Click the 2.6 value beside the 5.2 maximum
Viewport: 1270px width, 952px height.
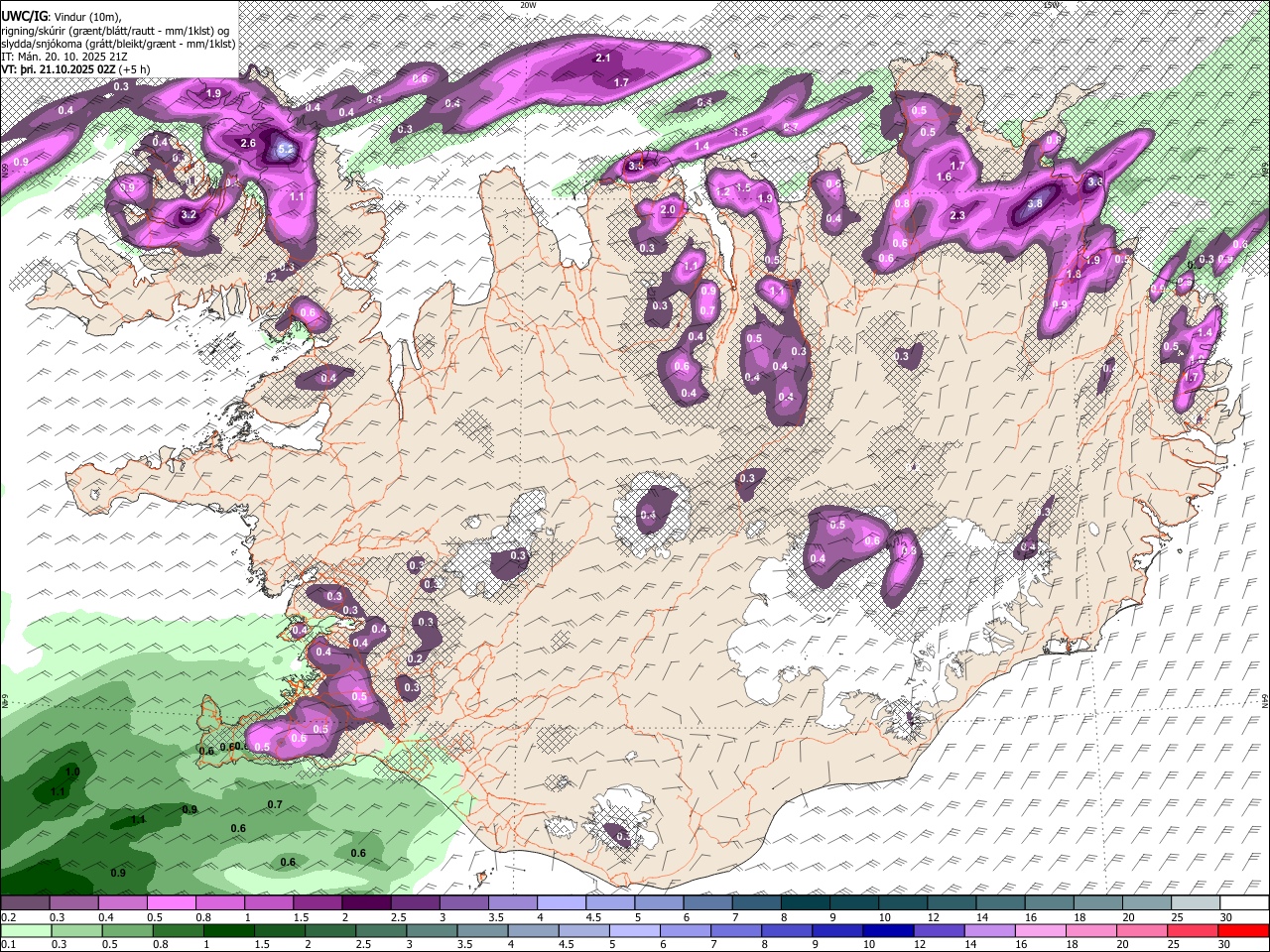(248, 143)
